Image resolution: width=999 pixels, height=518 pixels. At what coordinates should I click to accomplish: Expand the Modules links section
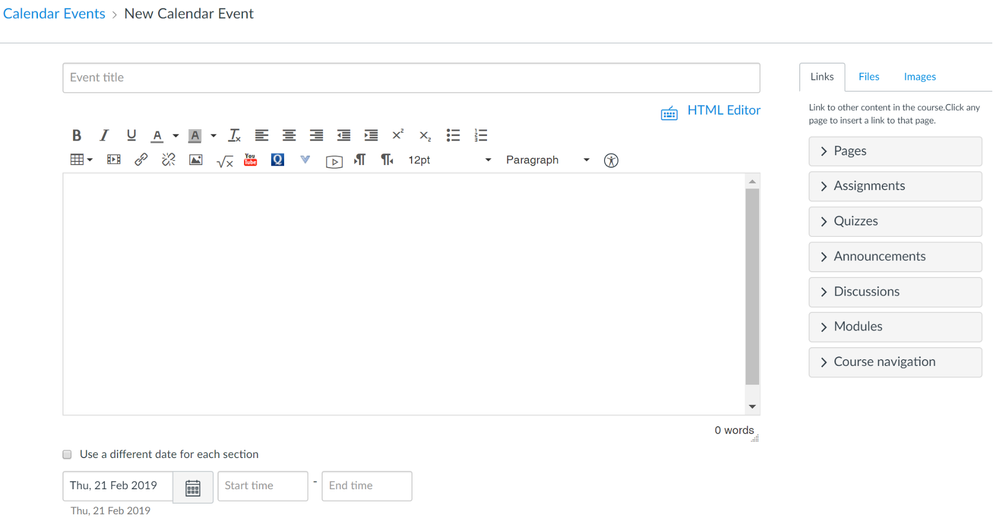[x=895, y=327]
